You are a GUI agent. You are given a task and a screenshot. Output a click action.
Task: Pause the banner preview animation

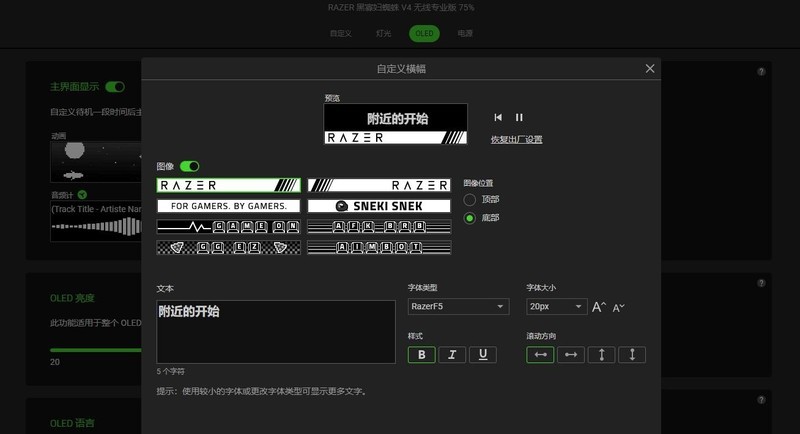point(519,117)
